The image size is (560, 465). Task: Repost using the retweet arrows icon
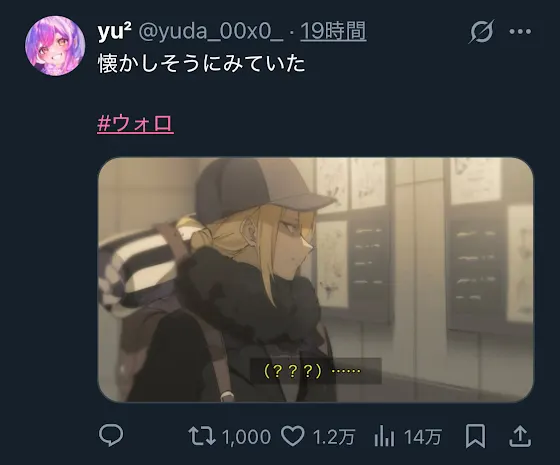(x=202, y=436)
